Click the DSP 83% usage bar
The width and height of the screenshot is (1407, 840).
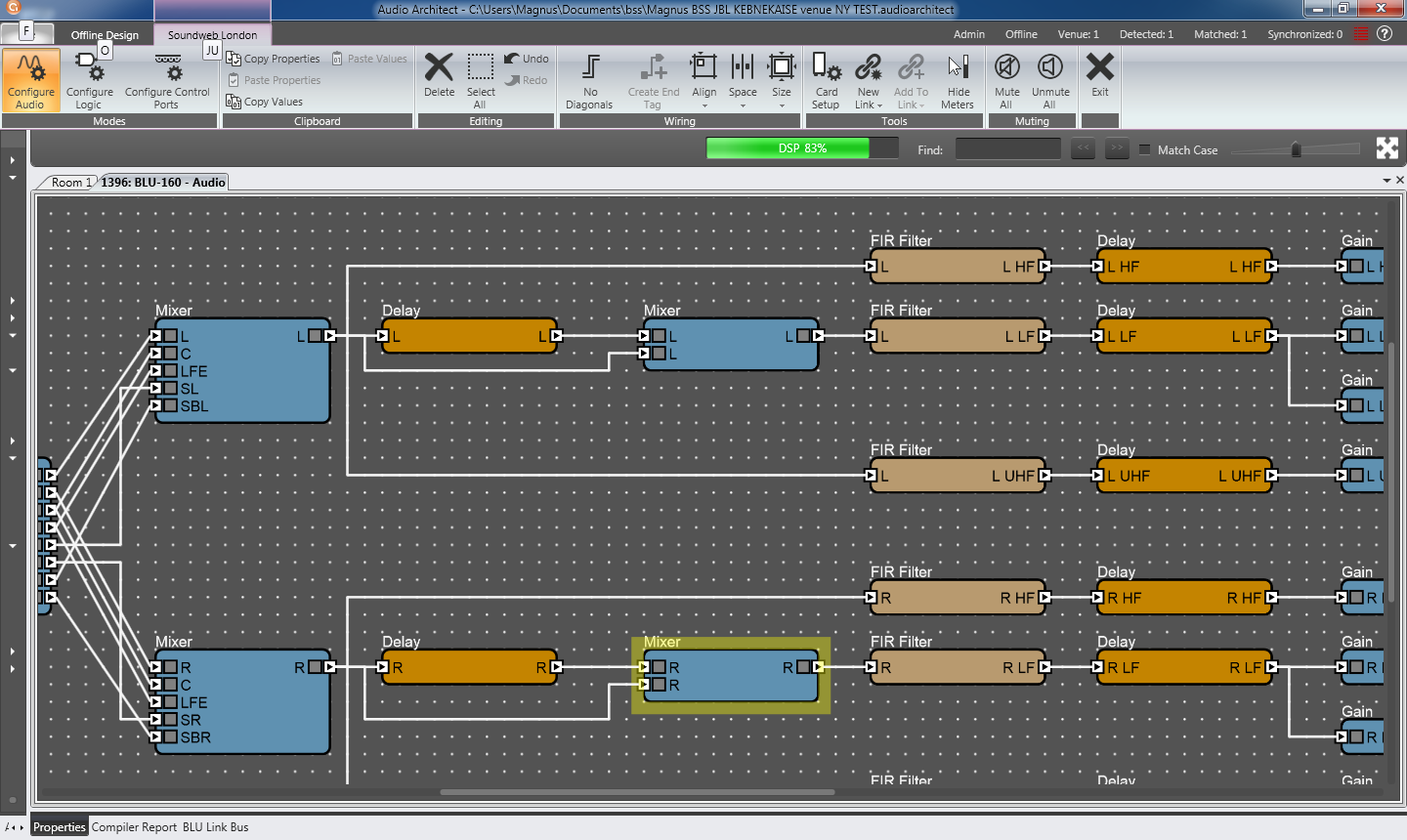coord(802,148)
